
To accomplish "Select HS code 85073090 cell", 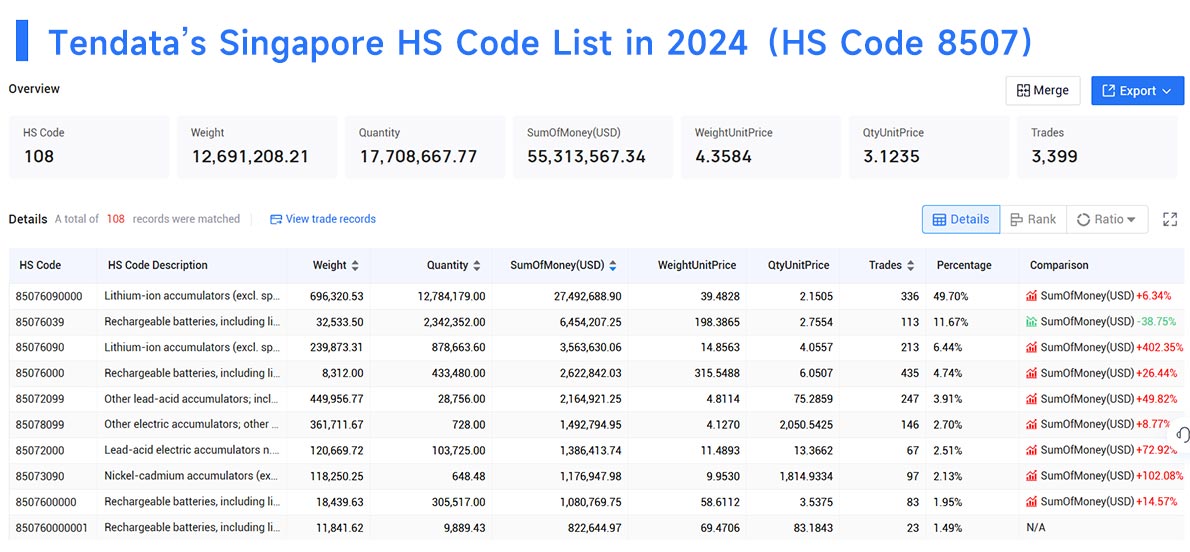I will pyautogui.click(x=39, y=476).
